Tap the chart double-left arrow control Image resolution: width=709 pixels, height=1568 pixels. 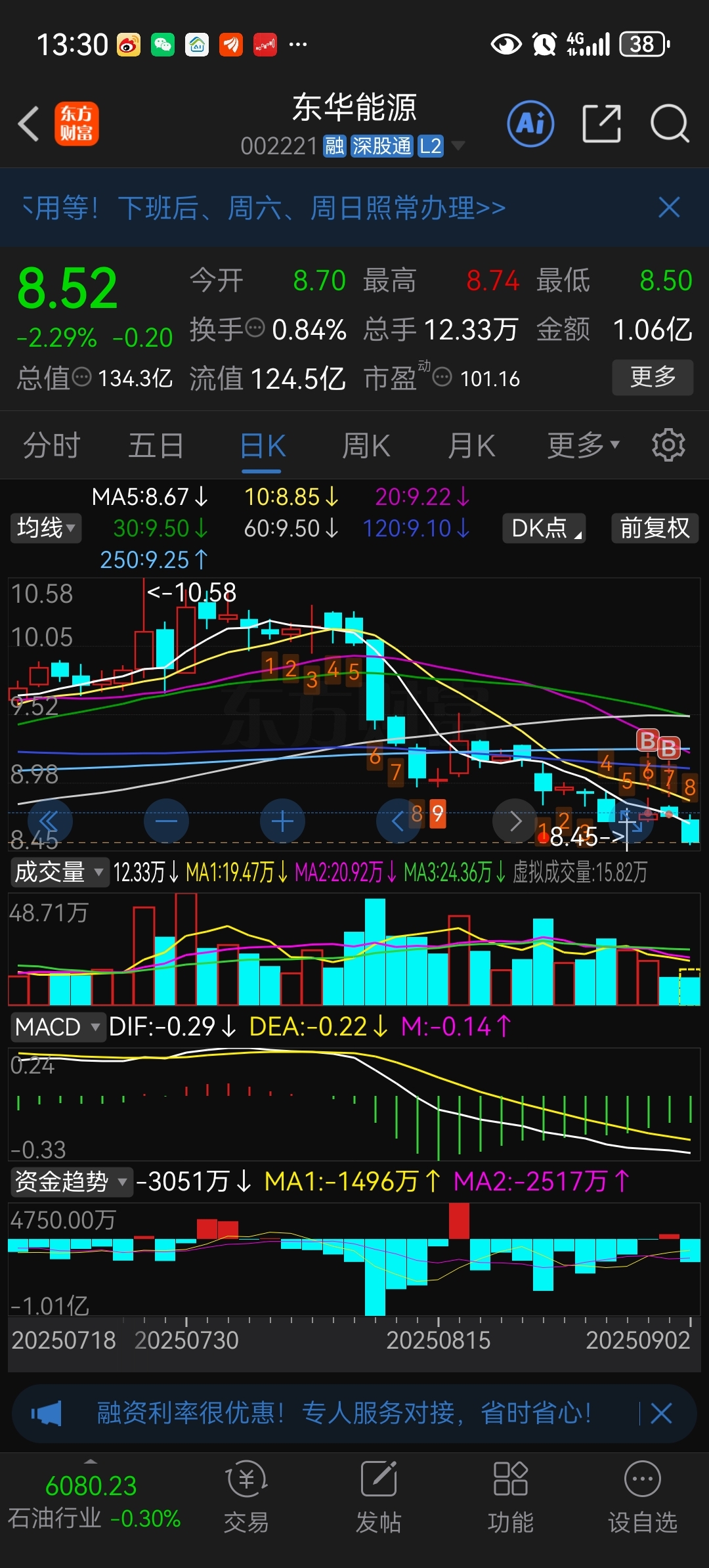point(50,821)
